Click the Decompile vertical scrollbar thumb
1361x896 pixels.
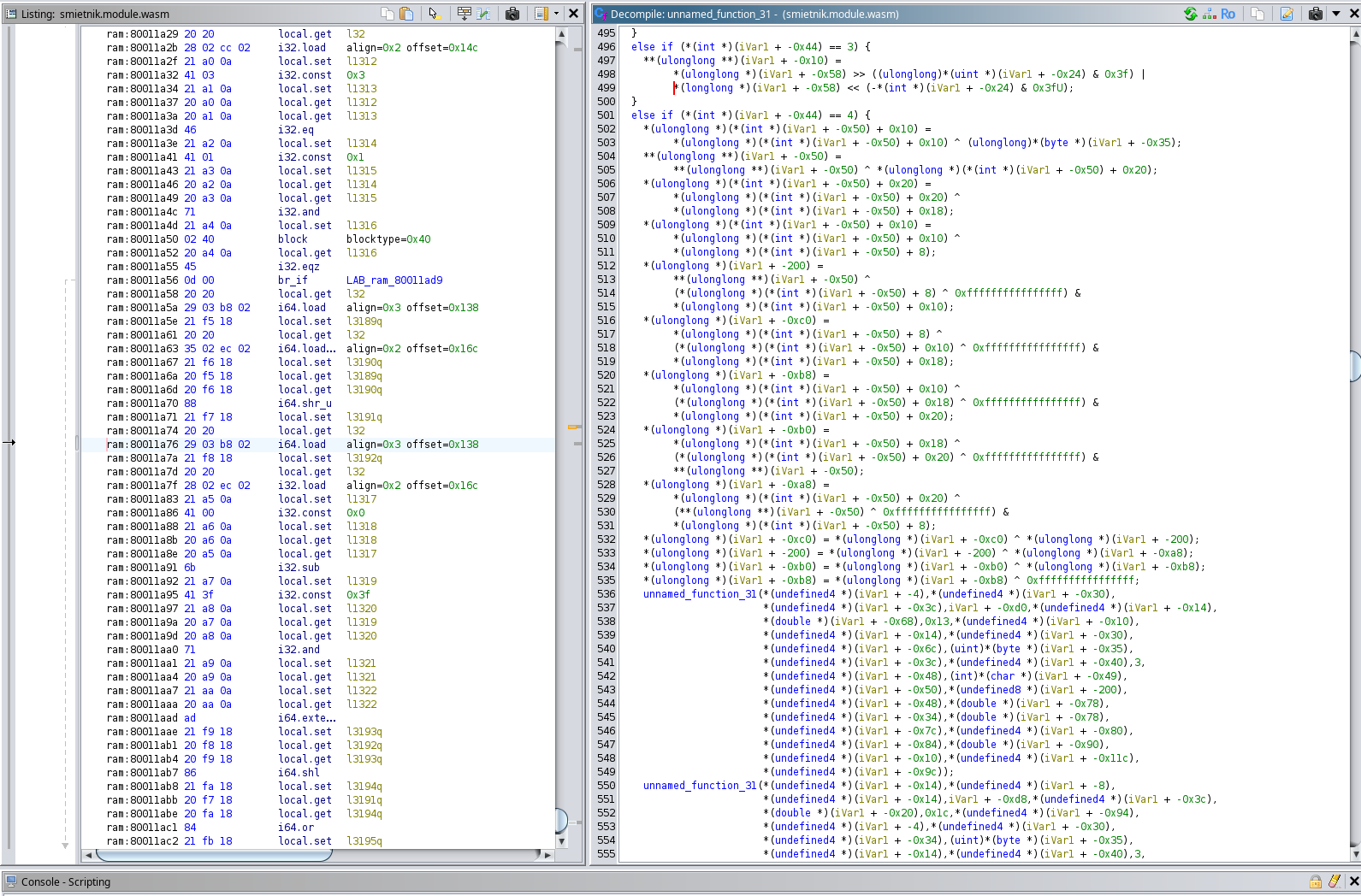(1356, 365)
